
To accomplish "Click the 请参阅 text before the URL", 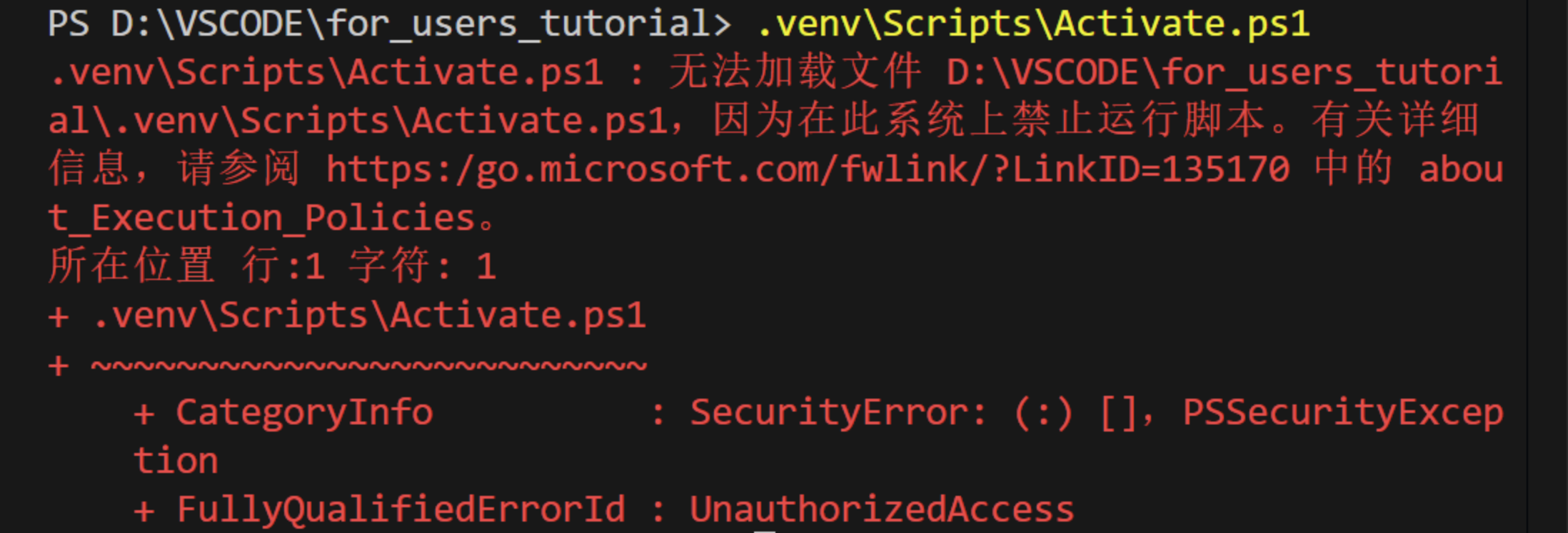I will click(x=238, y=170).
